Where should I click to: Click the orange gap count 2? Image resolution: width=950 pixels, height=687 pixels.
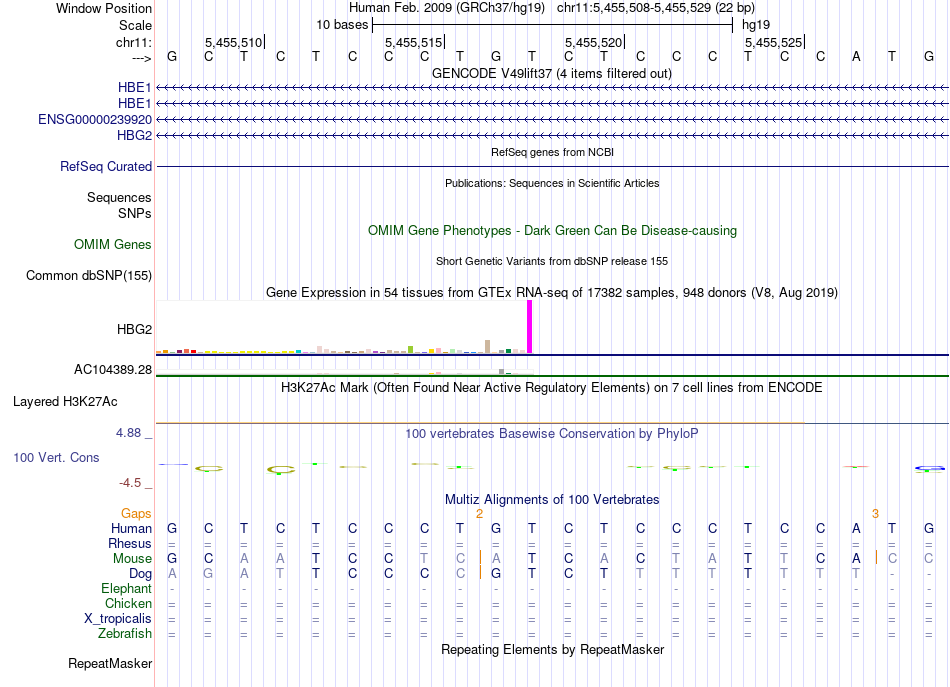(479, 514)
